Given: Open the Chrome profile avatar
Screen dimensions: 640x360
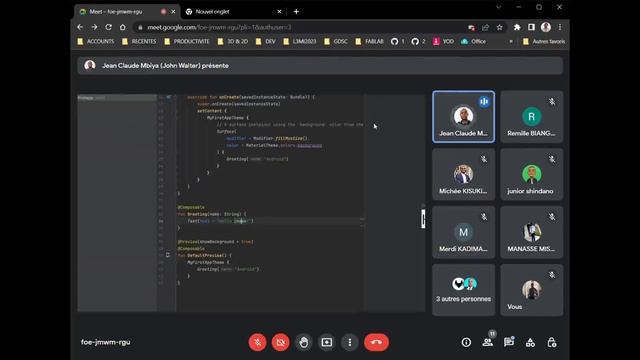Looking at the screenshot, I should pyautogui.click(x=546, y=27).
